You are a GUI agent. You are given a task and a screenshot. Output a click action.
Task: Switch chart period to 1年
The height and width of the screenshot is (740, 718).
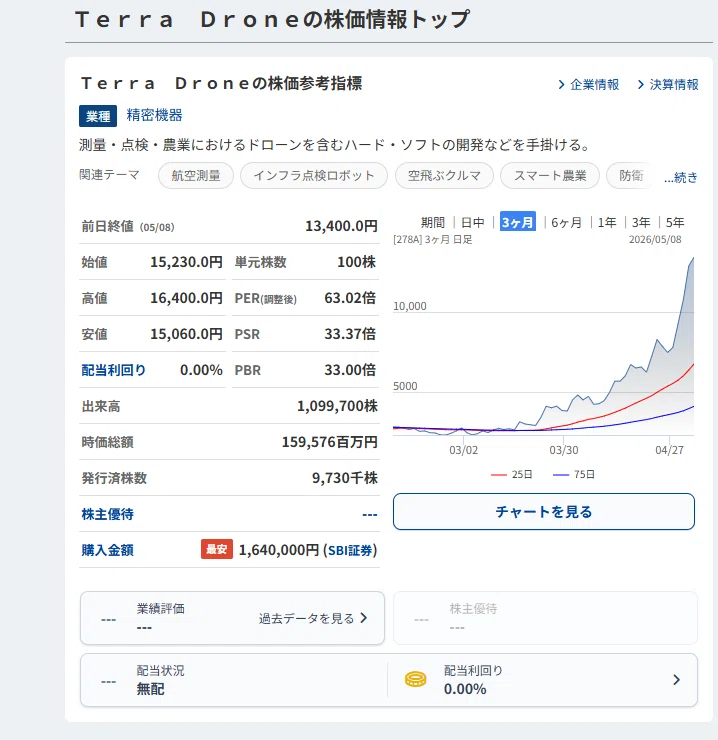click(x=607, y=222)
